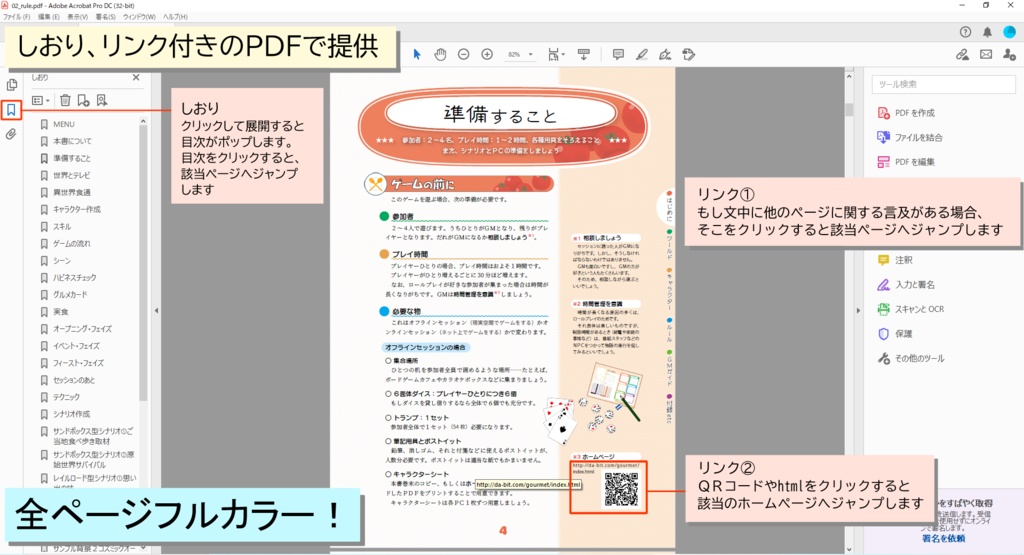This screenshot has height=555, width=1024.
Task: Click the find bookmark icon
Action: [x=102, y=101]
